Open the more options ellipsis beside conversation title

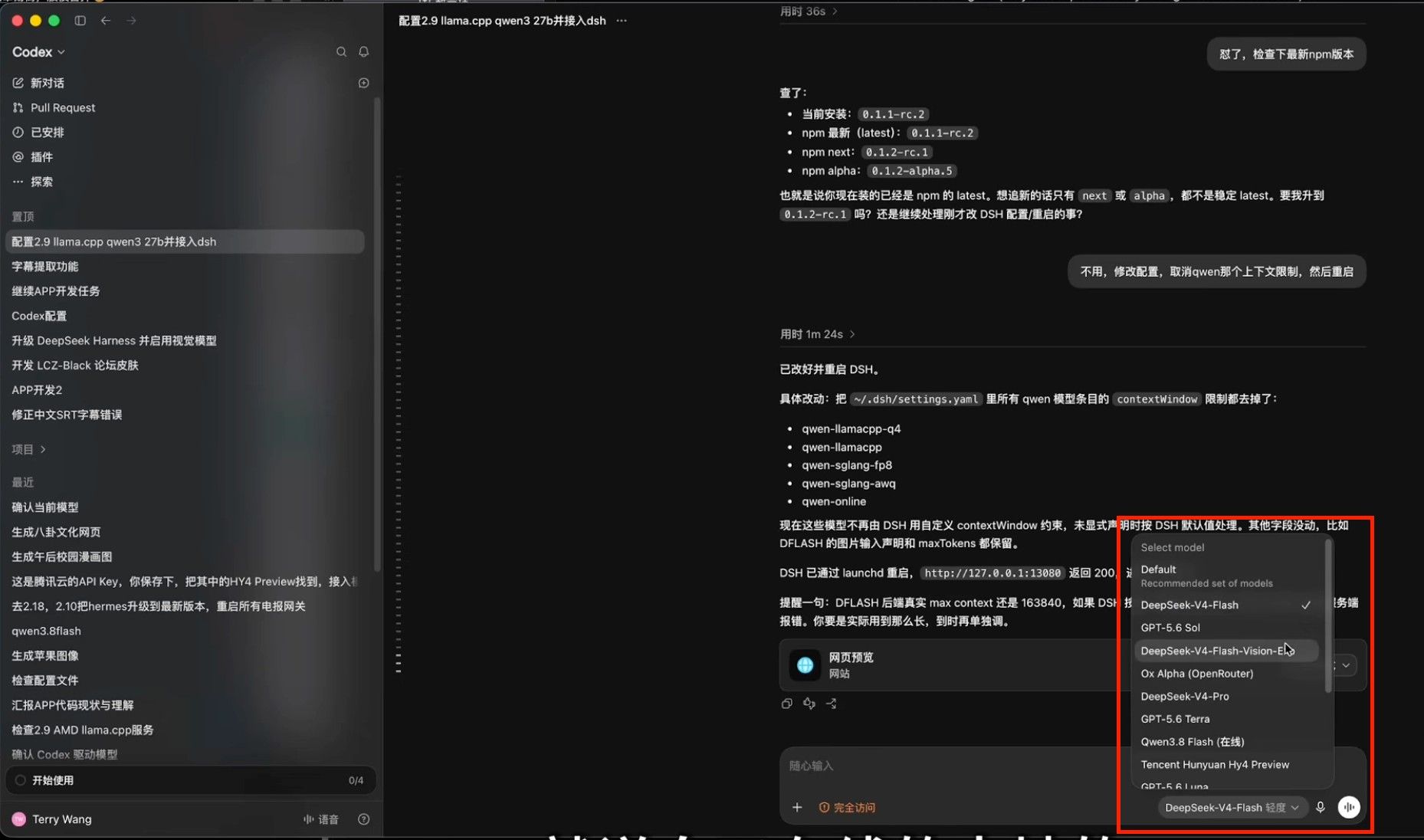[x=622, y=21]
